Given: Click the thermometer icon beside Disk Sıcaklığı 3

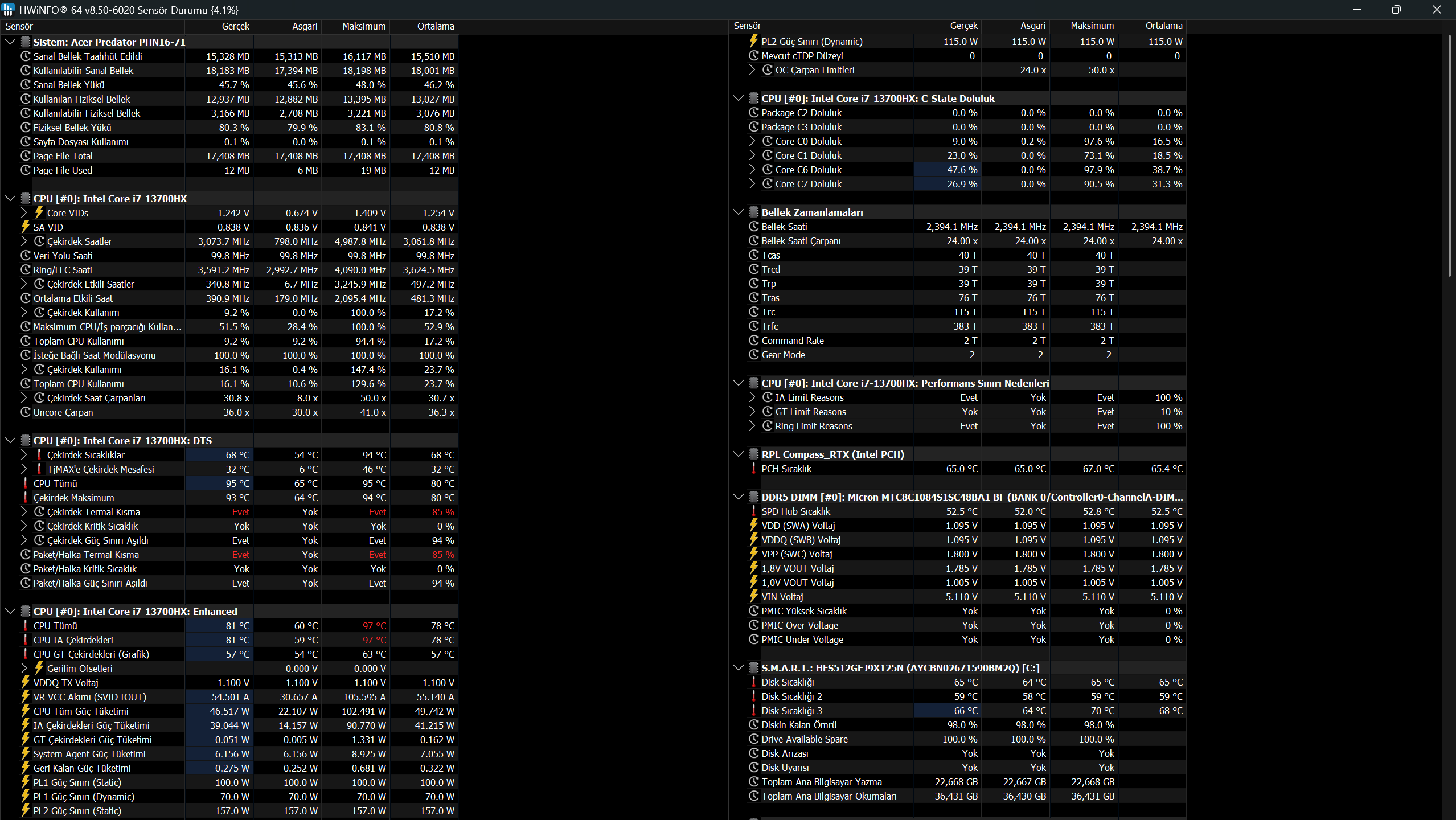Looking at the screenshot, I should pos(753,710).
